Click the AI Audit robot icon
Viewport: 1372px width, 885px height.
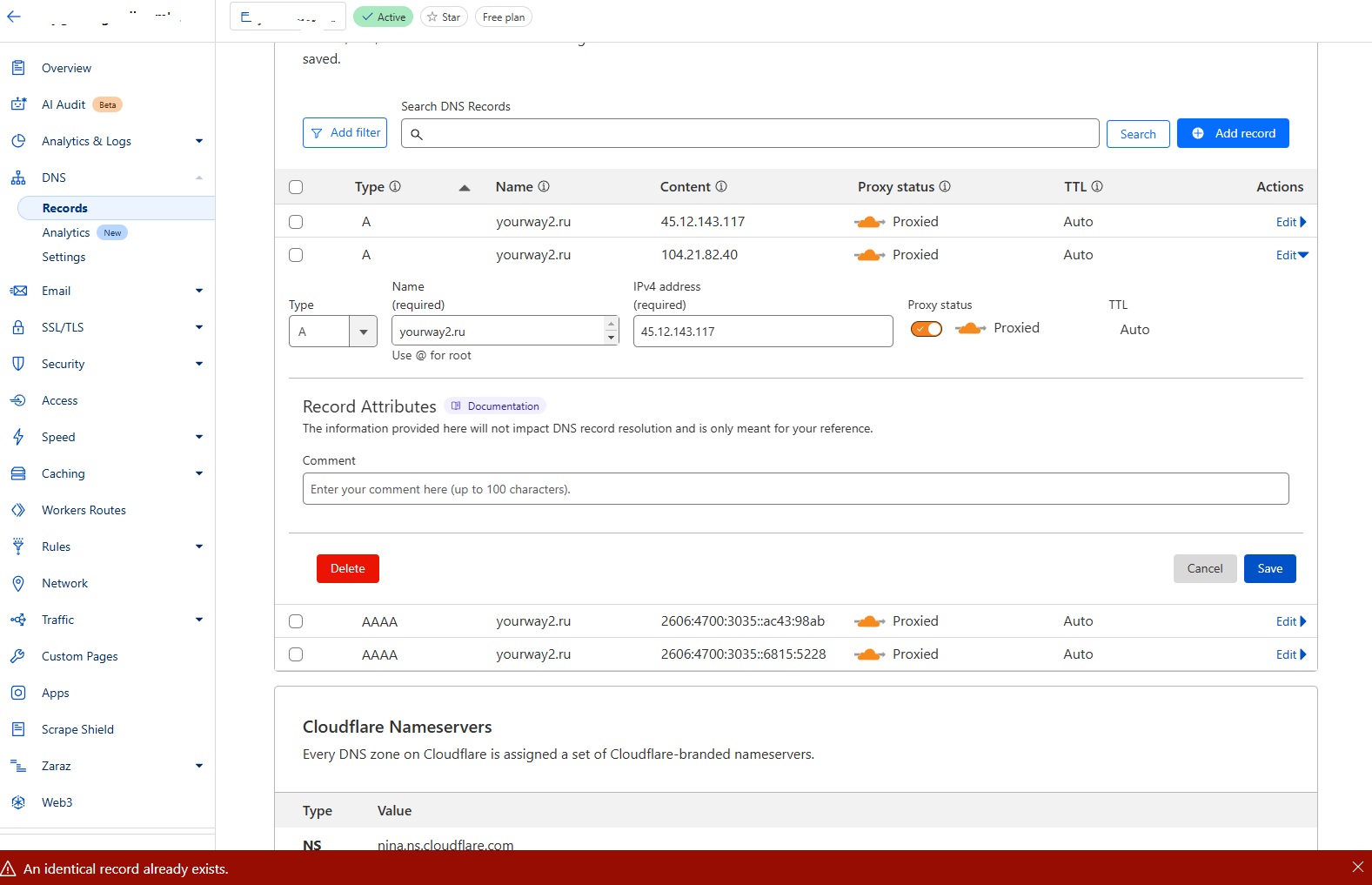(18, 104)
